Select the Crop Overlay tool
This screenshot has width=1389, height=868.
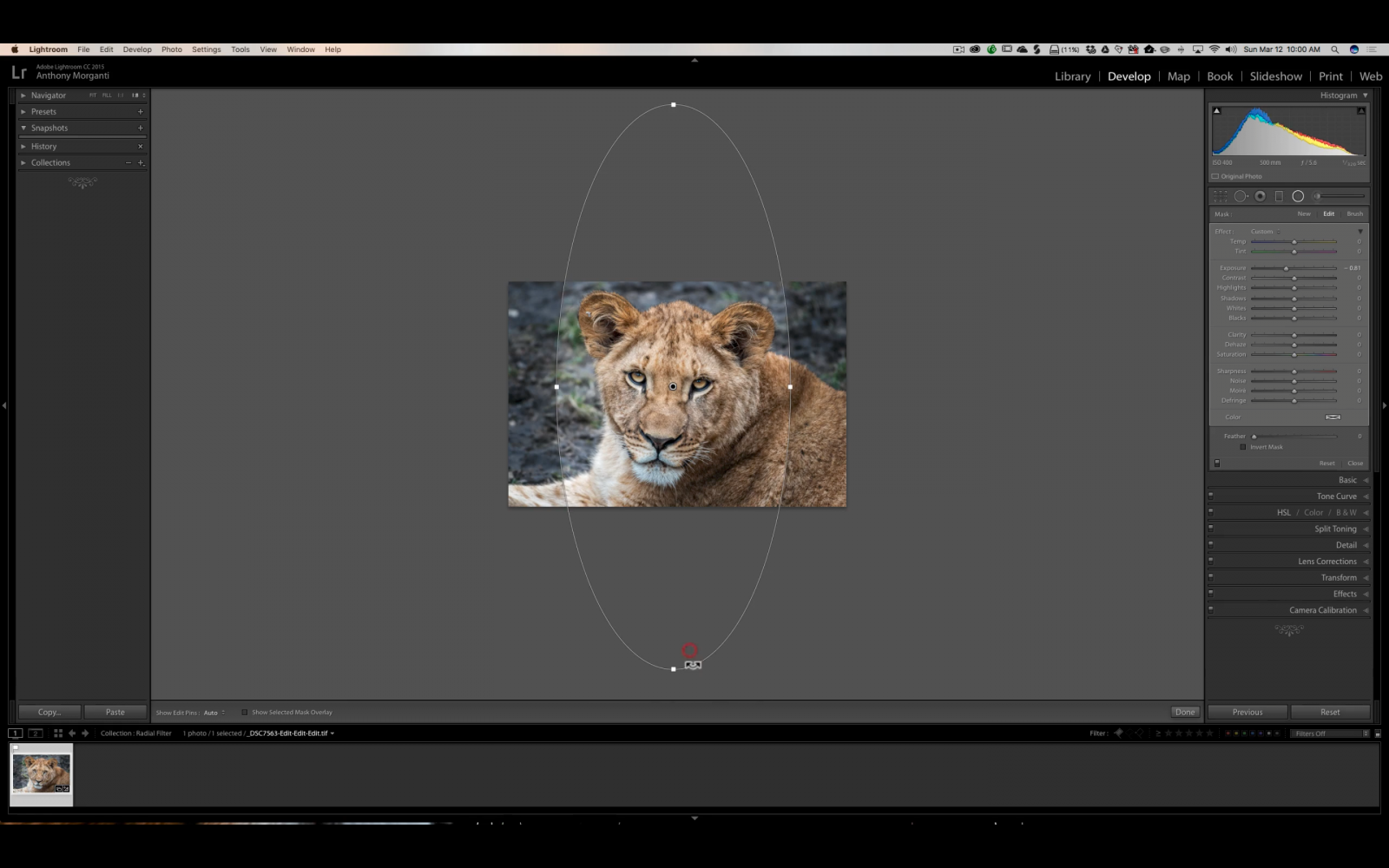[1221, 196]
